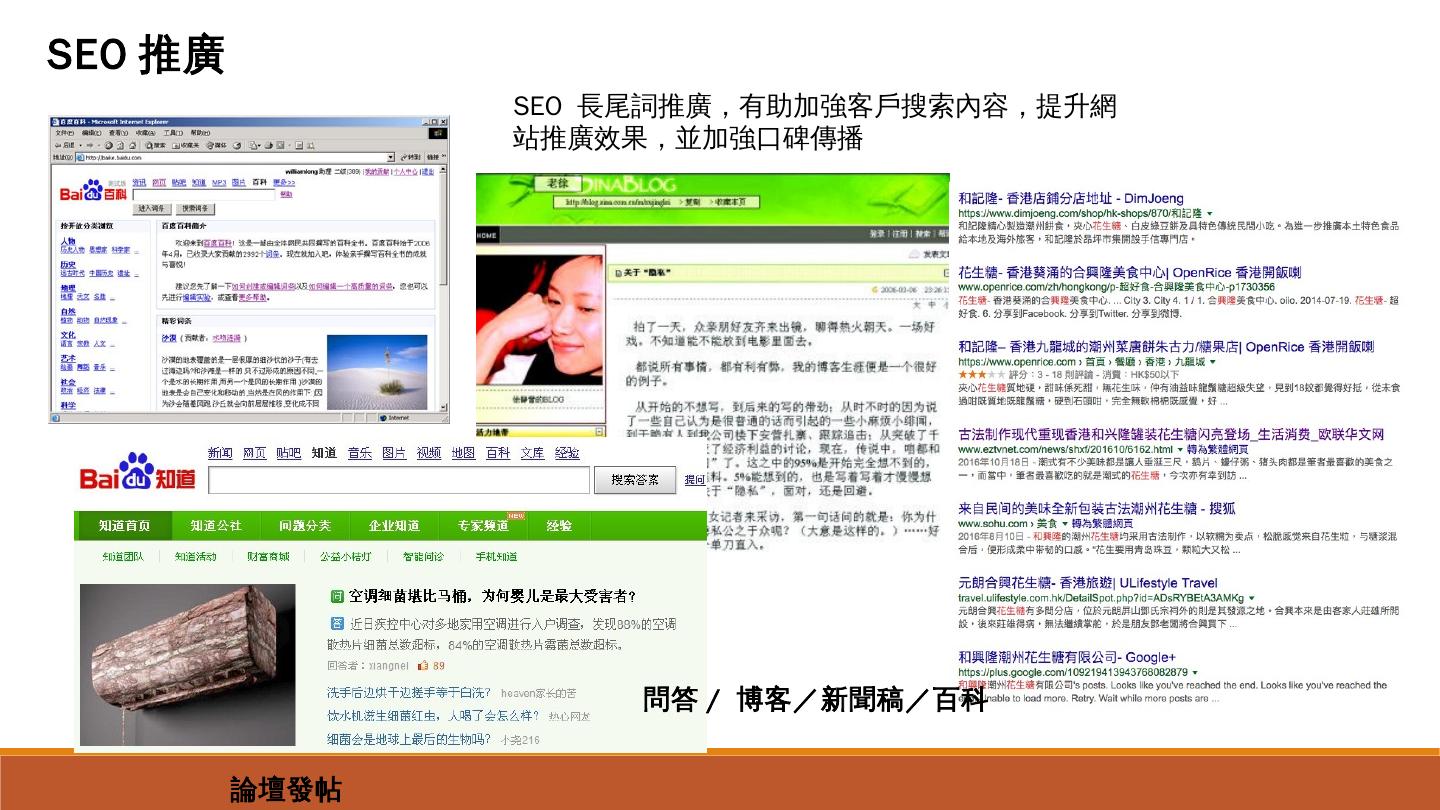Click the Baidu Zhidao paw logo
Screen dimensions: 1440x810
click(137, 473)
